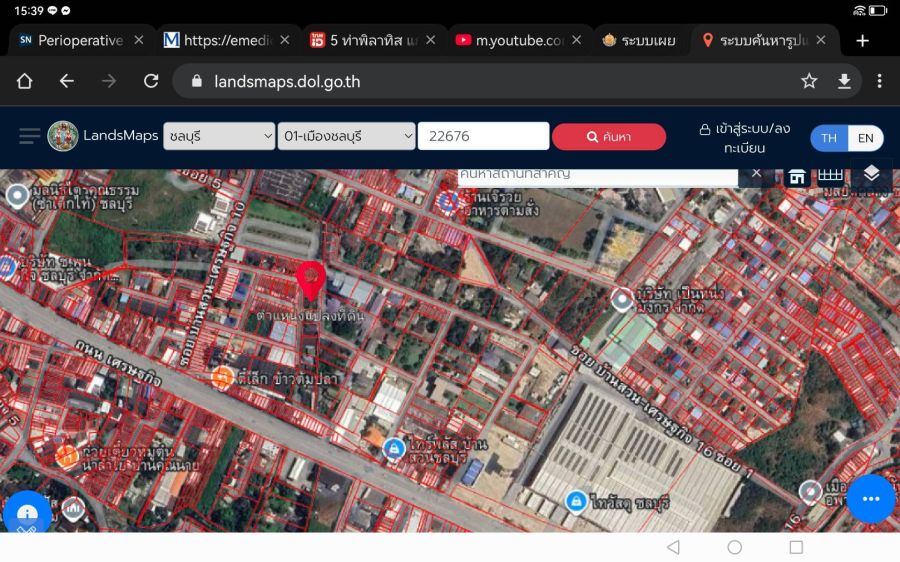
Task: Open the LandsMaps hamburger menu
Action: pyautogui.click(x=29, y=136)
